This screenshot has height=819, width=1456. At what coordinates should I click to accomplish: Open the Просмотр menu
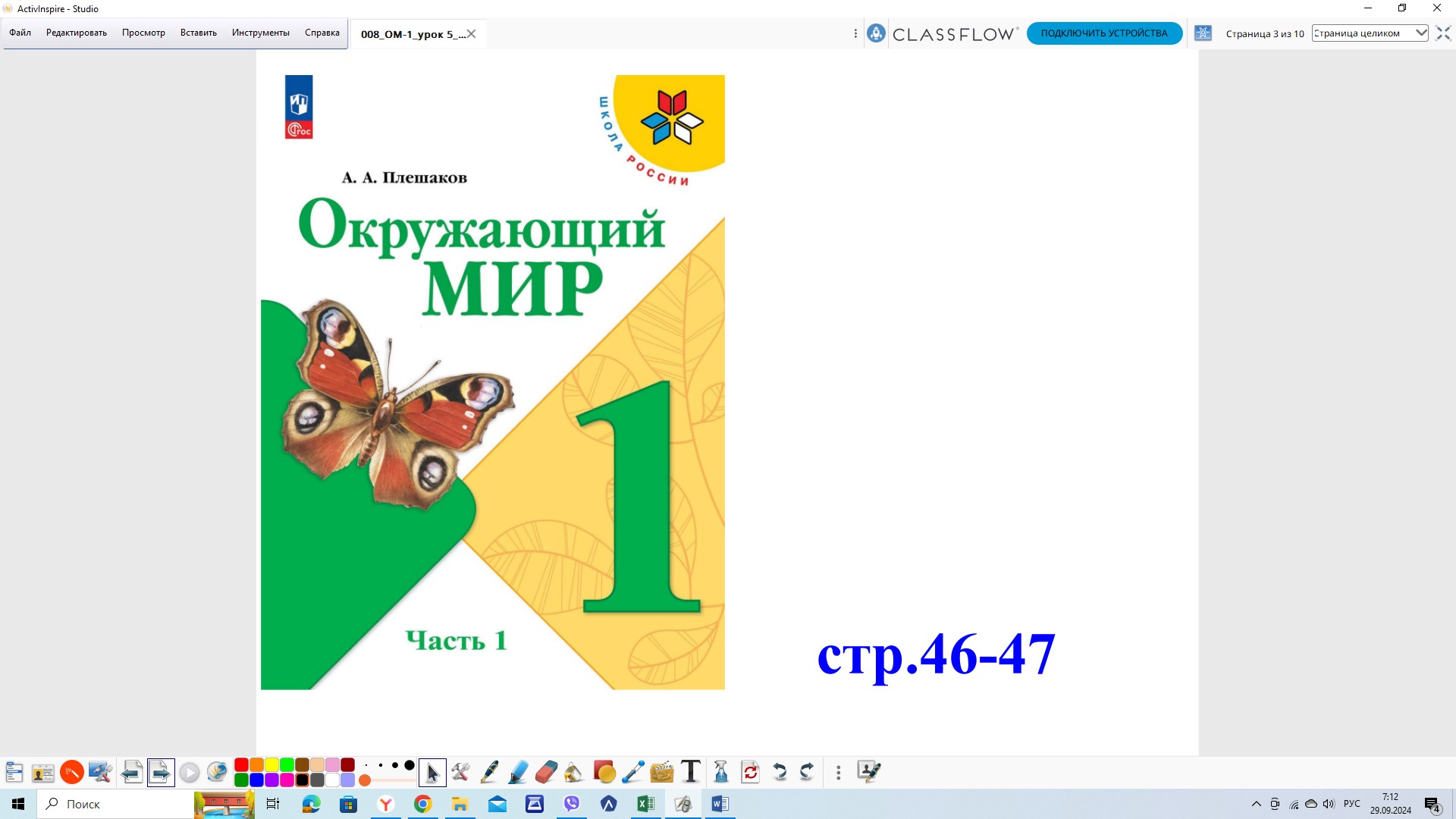[143, 33]
